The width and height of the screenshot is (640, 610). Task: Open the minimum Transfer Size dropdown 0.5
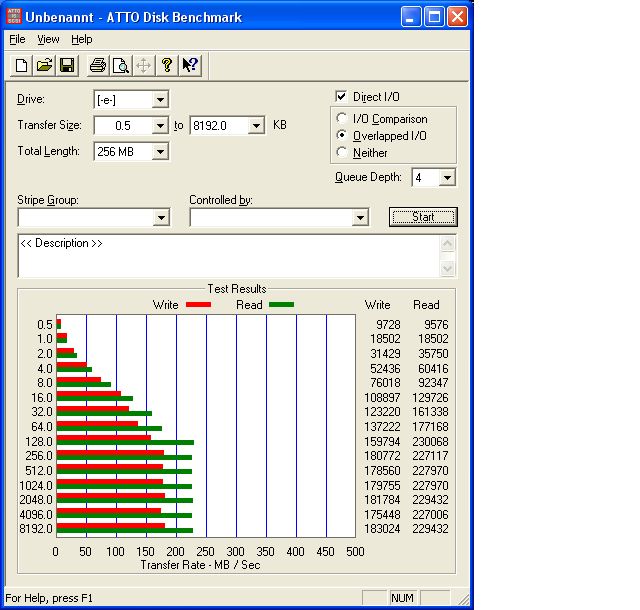(160, 125)
